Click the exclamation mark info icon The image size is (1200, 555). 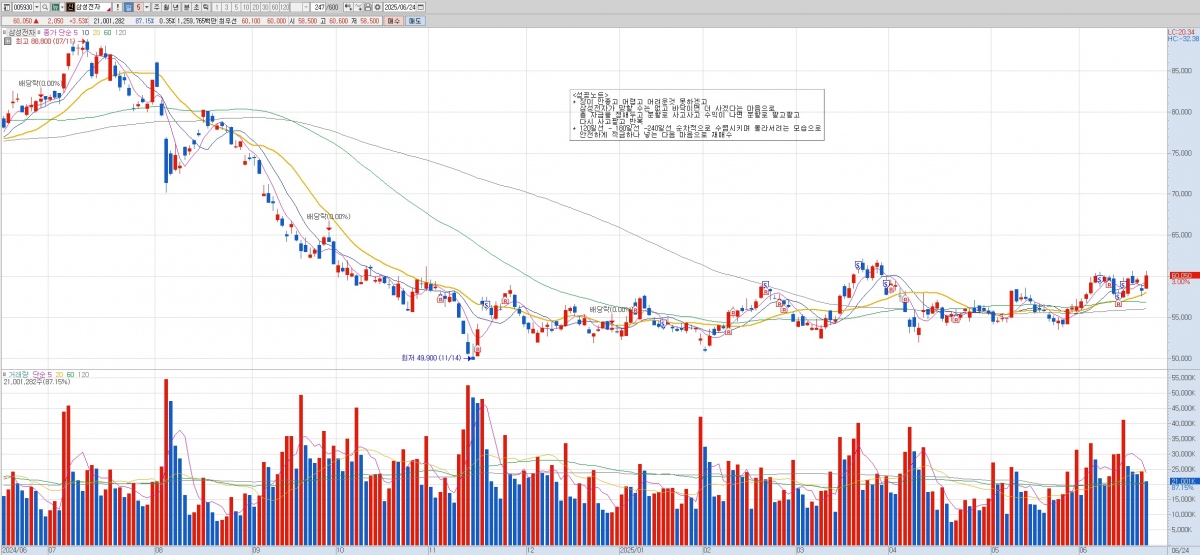[x=117, y=6]
